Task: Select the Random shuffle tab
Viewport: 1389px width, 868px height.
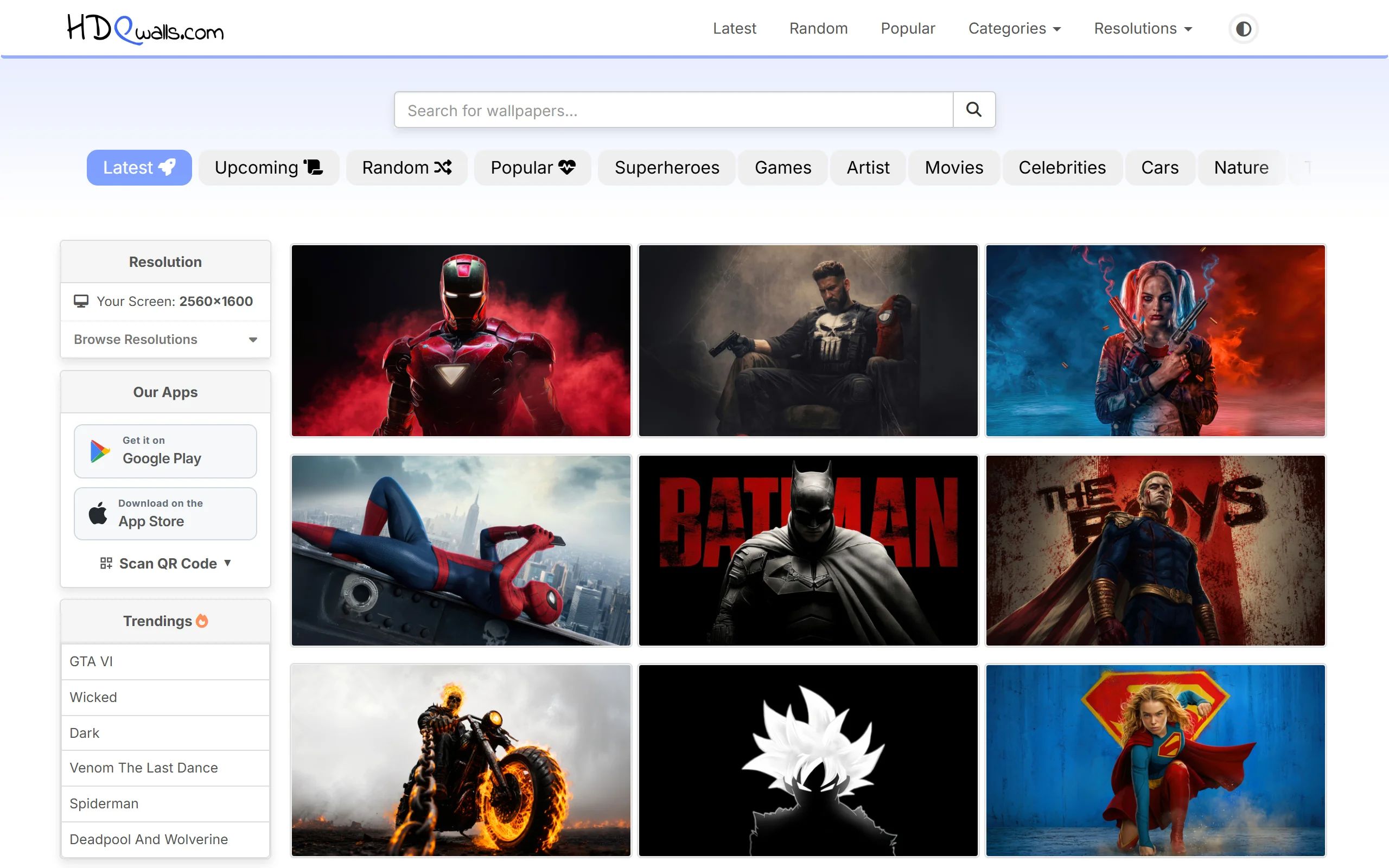Action: point(406,168)
